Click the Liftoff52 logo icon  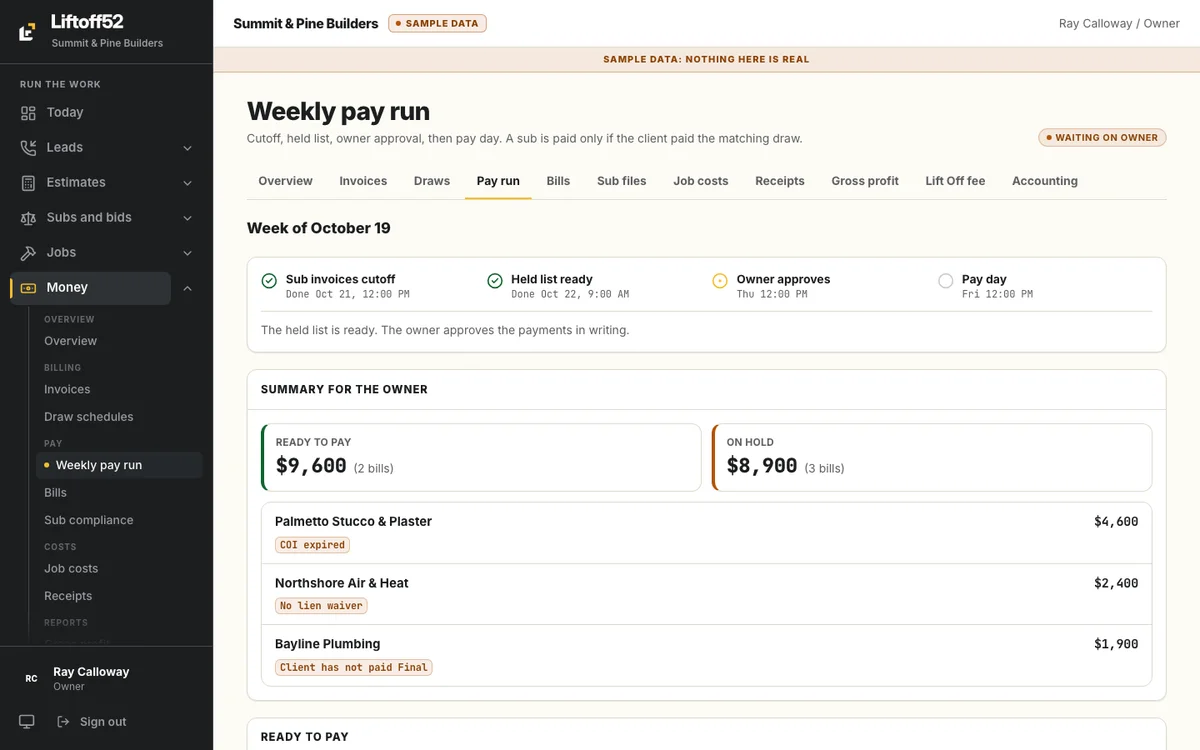pos(28,32)
